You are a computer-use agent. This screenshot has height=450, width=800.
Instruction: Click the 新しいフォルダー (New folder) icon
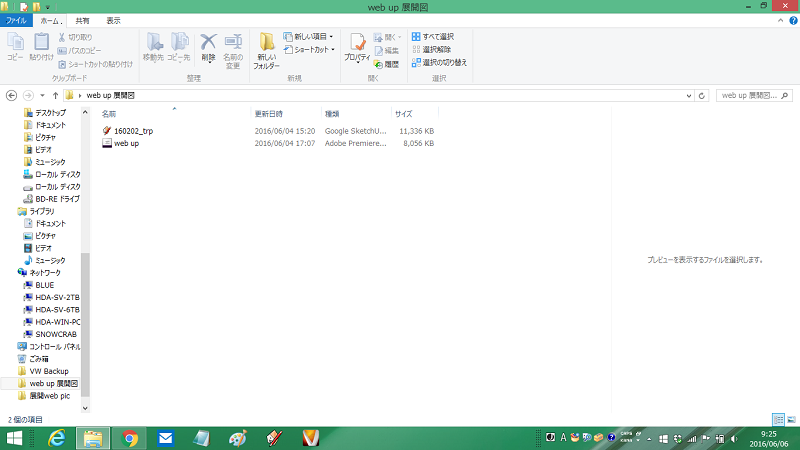(x=267, y=48)
